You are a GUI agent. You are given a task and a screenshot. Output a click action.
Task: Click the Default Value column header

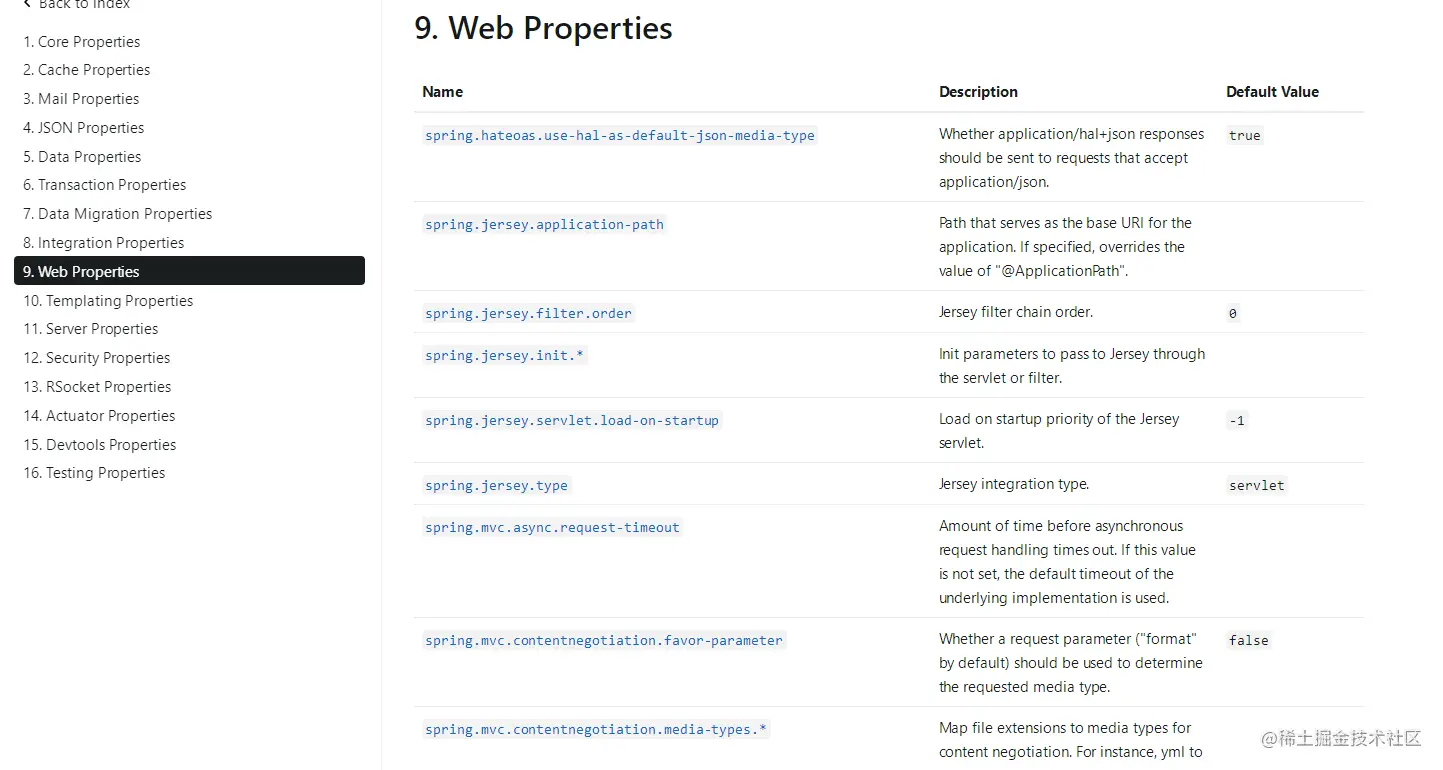[x=1272, y=91]
